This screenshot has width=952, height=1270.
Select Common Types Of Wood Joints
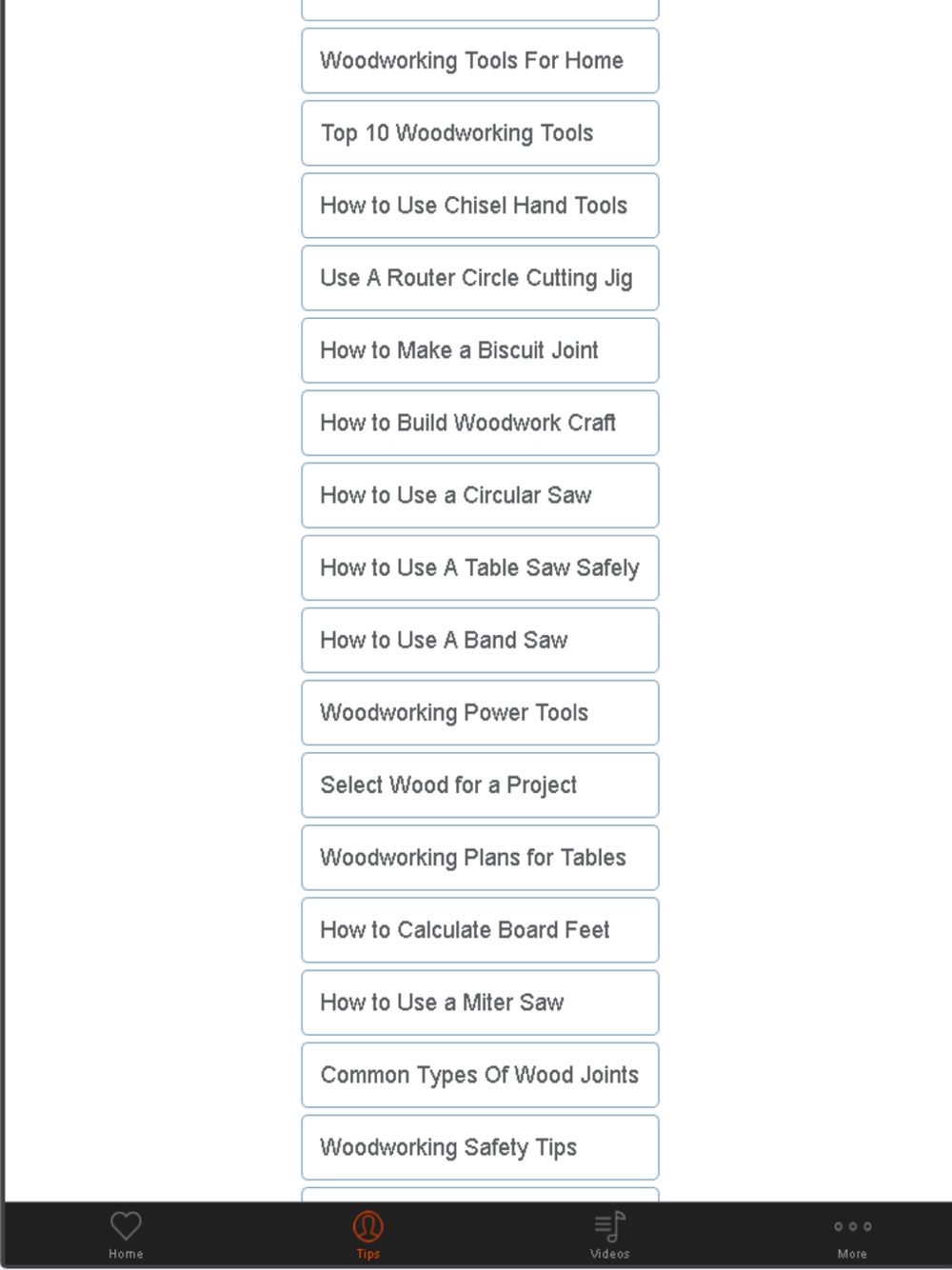(x=480, y=1075)
